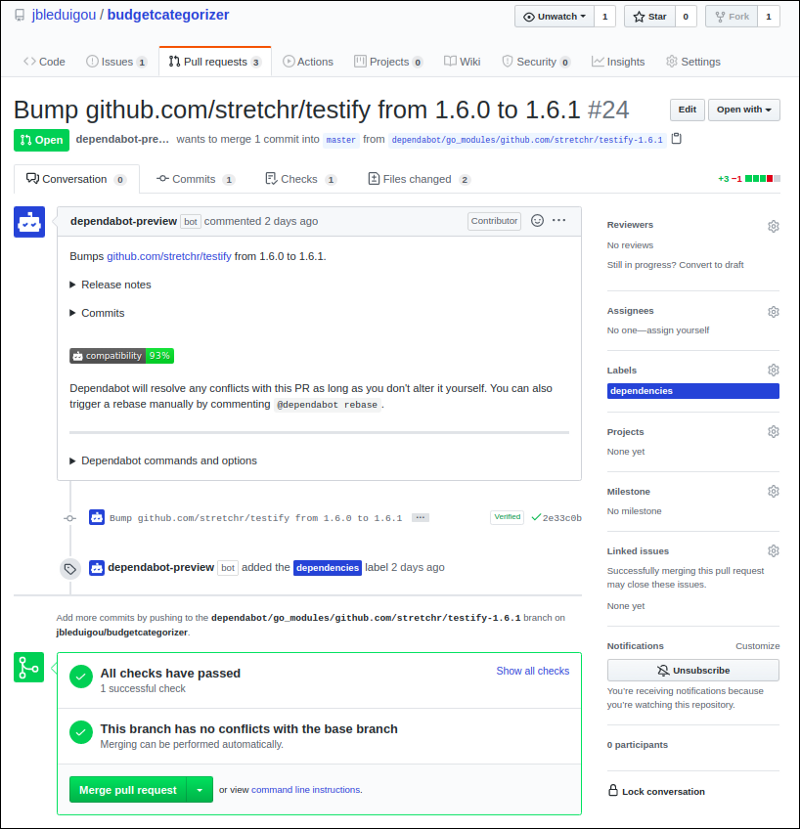Click the repository book icon beside jbleduigou
Image resolution: width=800 pixels, height=829 pixels.
[20, 15]
